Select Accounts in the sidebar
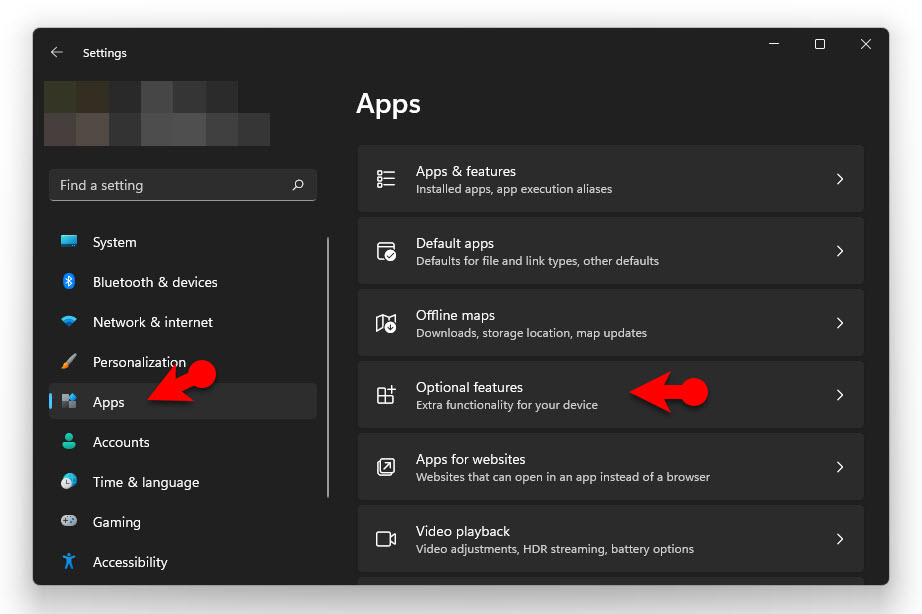This screenshot has width=922, height=614. pyautogui.click(x=121, y=442)
